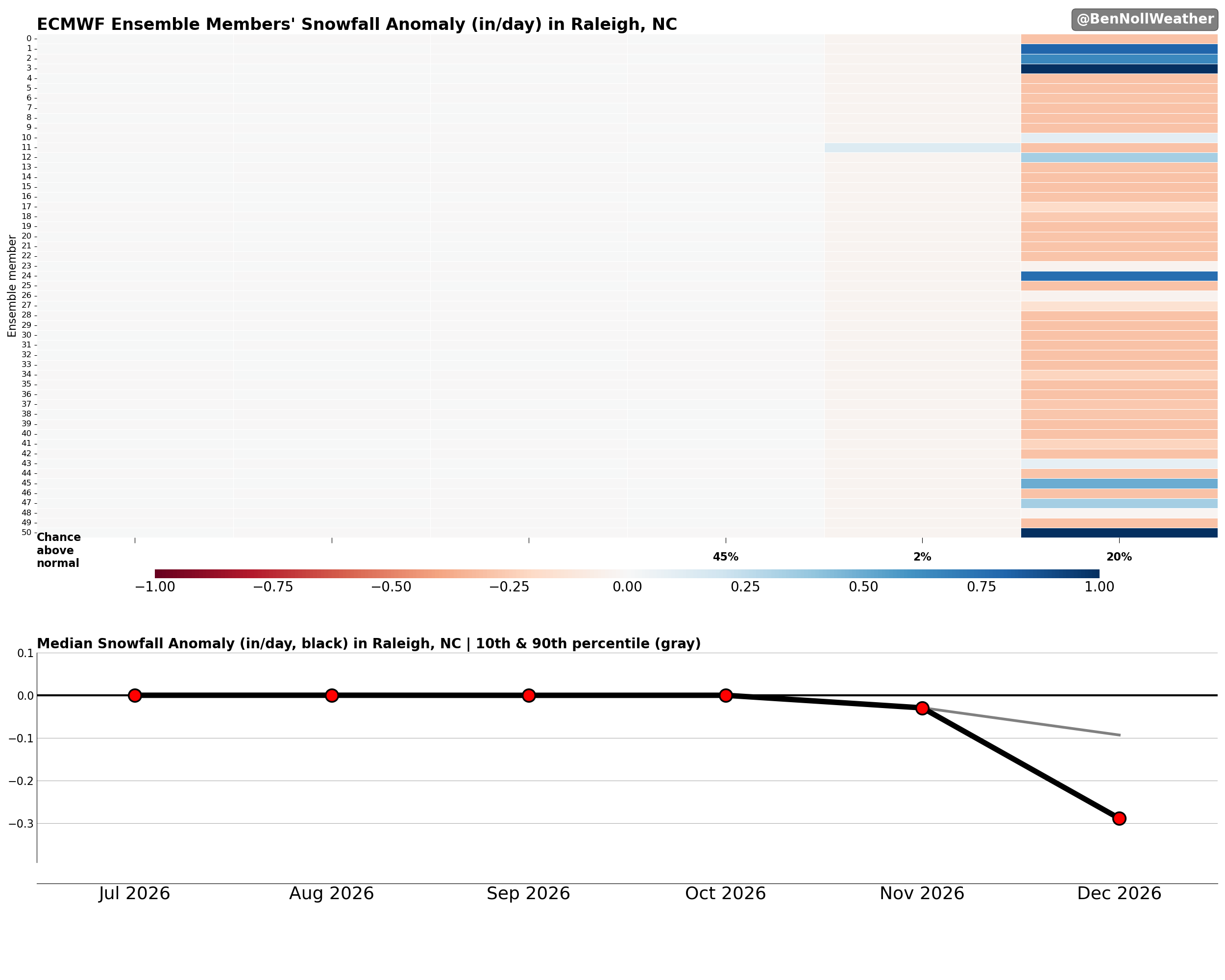
Task: Click member 50's dark navy December heatmap cell
Action: point(1119,533)
